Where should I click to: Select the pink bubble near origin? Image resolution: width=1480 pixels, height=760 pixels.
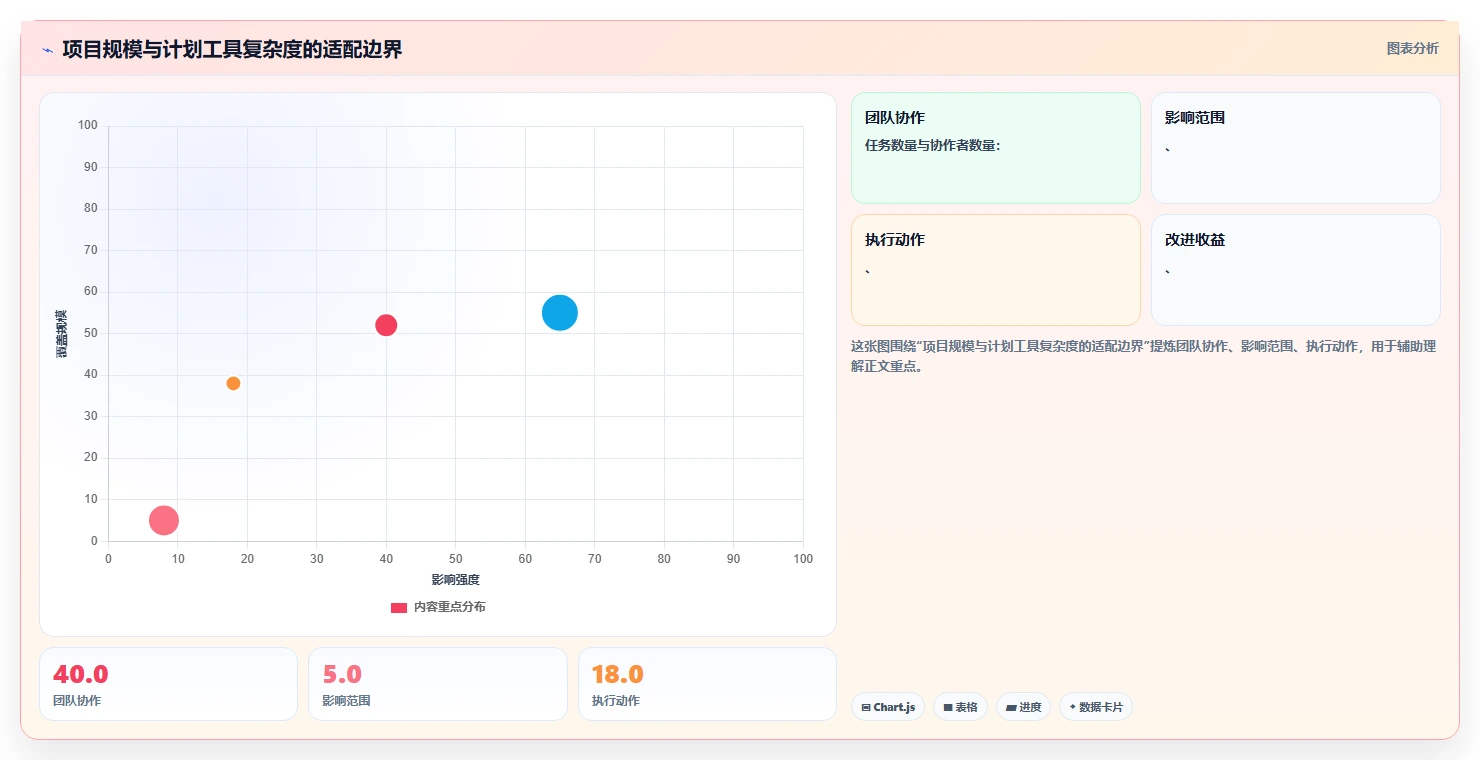(x=164, y=520)
